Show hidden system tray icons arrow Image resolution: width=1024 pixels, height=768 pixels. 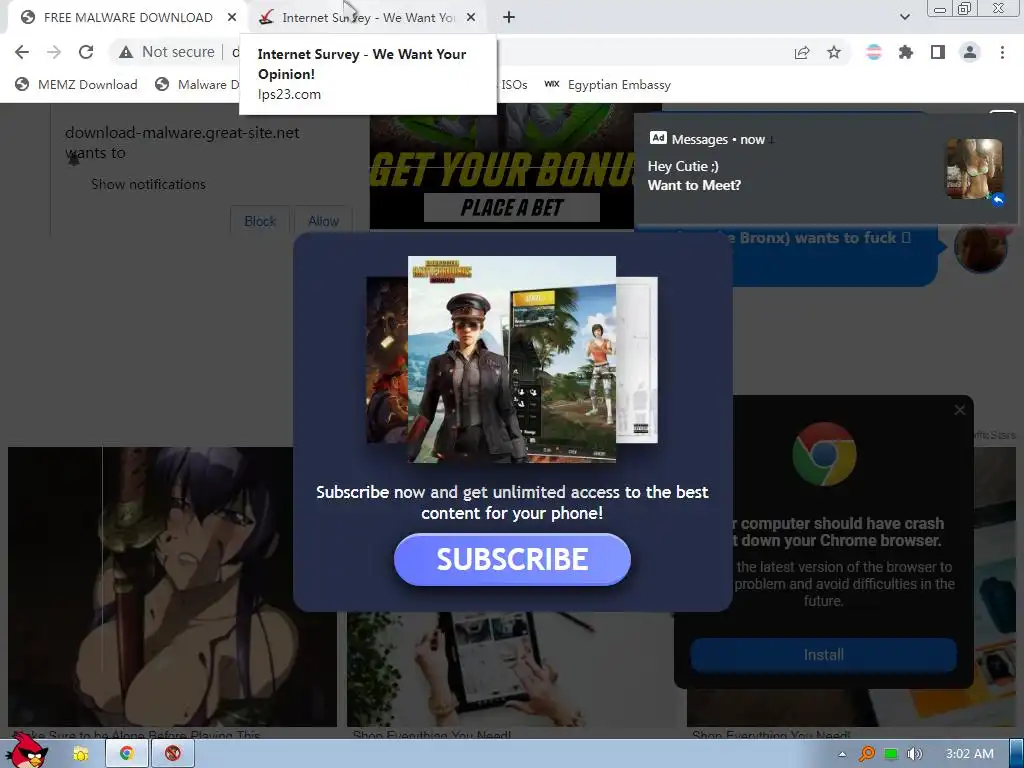pyautogui.click(x=842, y=754)
